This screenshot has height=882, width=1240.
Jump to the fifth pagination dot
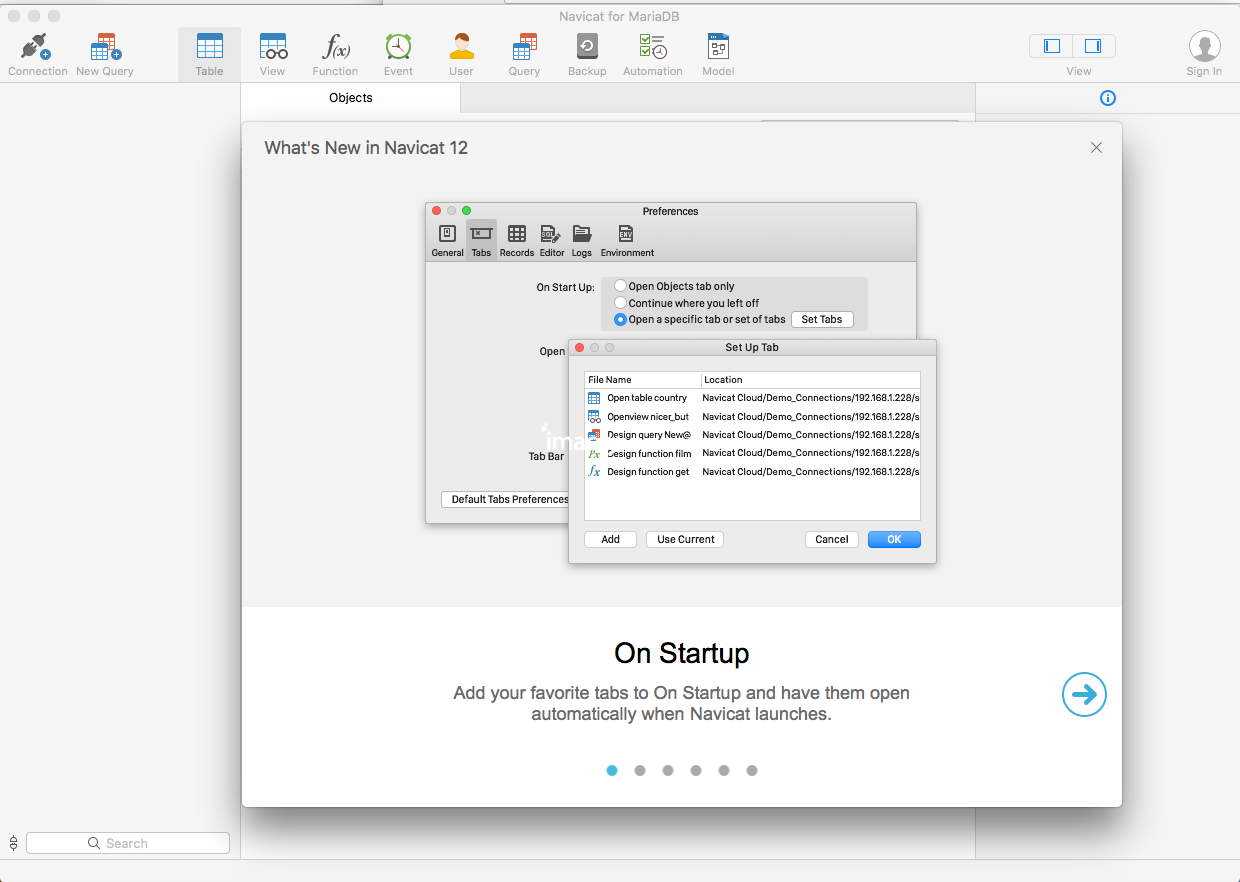pos(724,770)
